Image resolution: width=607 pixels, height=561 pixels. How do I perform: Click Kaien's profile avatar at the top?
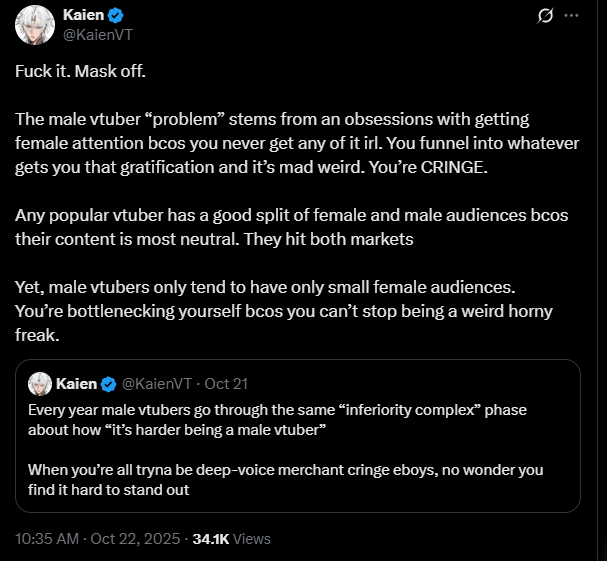click(34, 26)
